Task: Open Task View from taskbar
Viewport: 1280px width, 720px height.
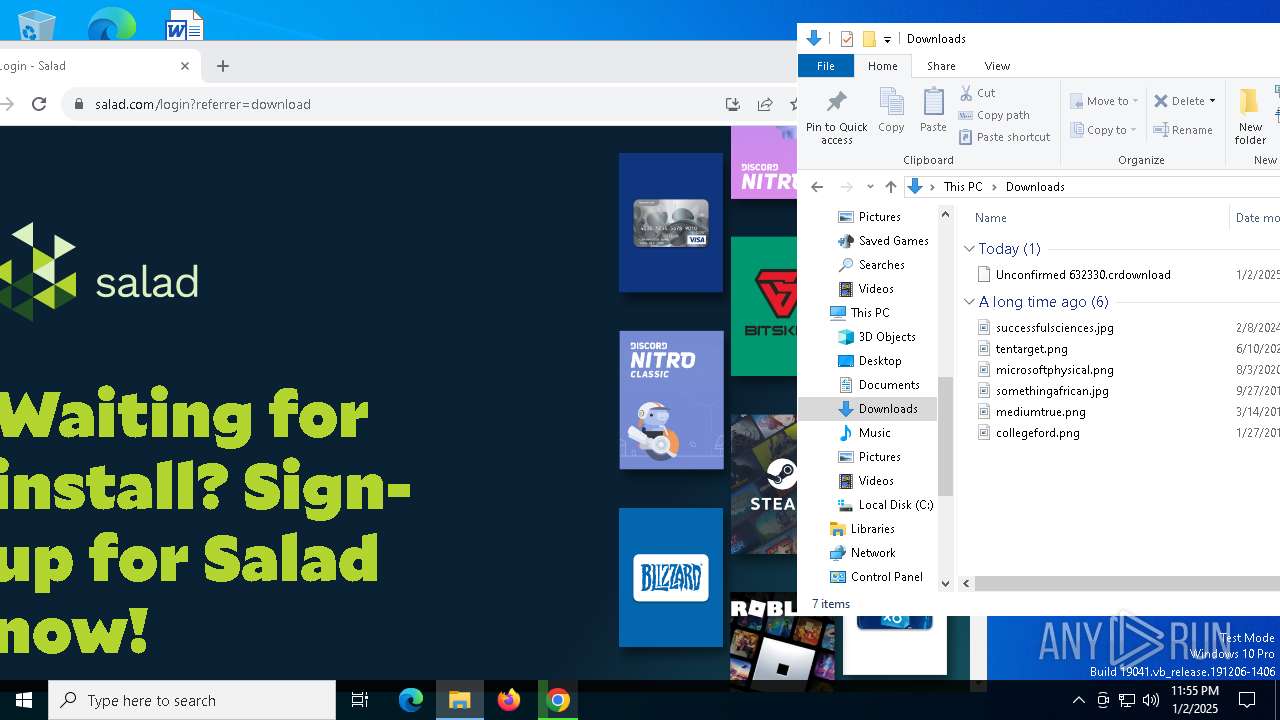Action: pyautogui.click(x=360, y=700)
